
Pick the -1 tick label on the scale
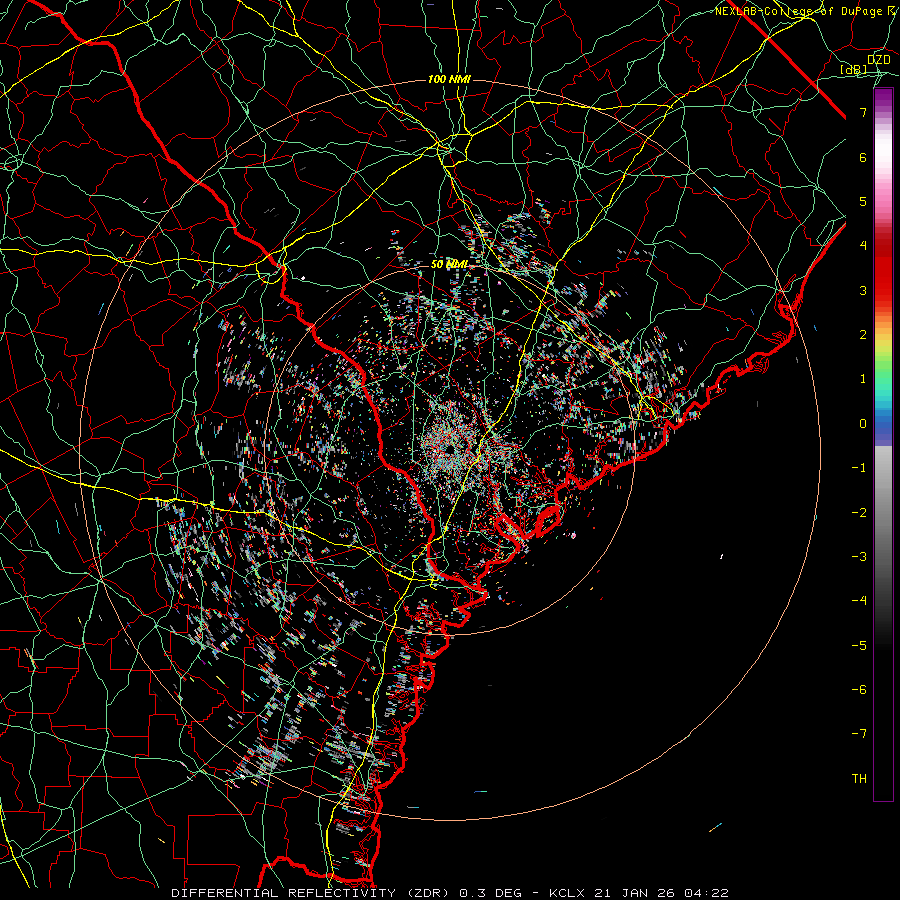[x=859, y=468]
